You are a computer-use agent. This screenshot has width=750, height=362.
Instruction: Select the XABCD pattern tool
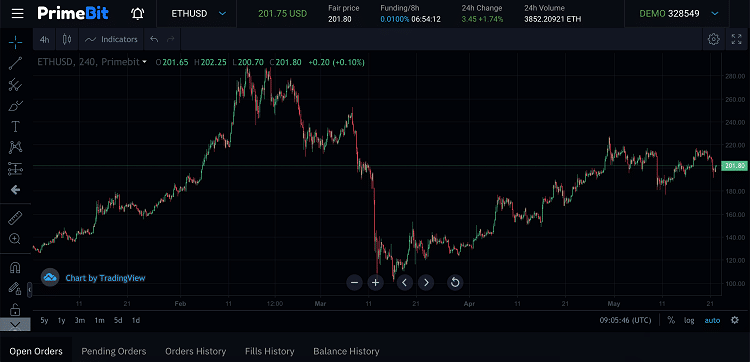click(x=15, y=147)
